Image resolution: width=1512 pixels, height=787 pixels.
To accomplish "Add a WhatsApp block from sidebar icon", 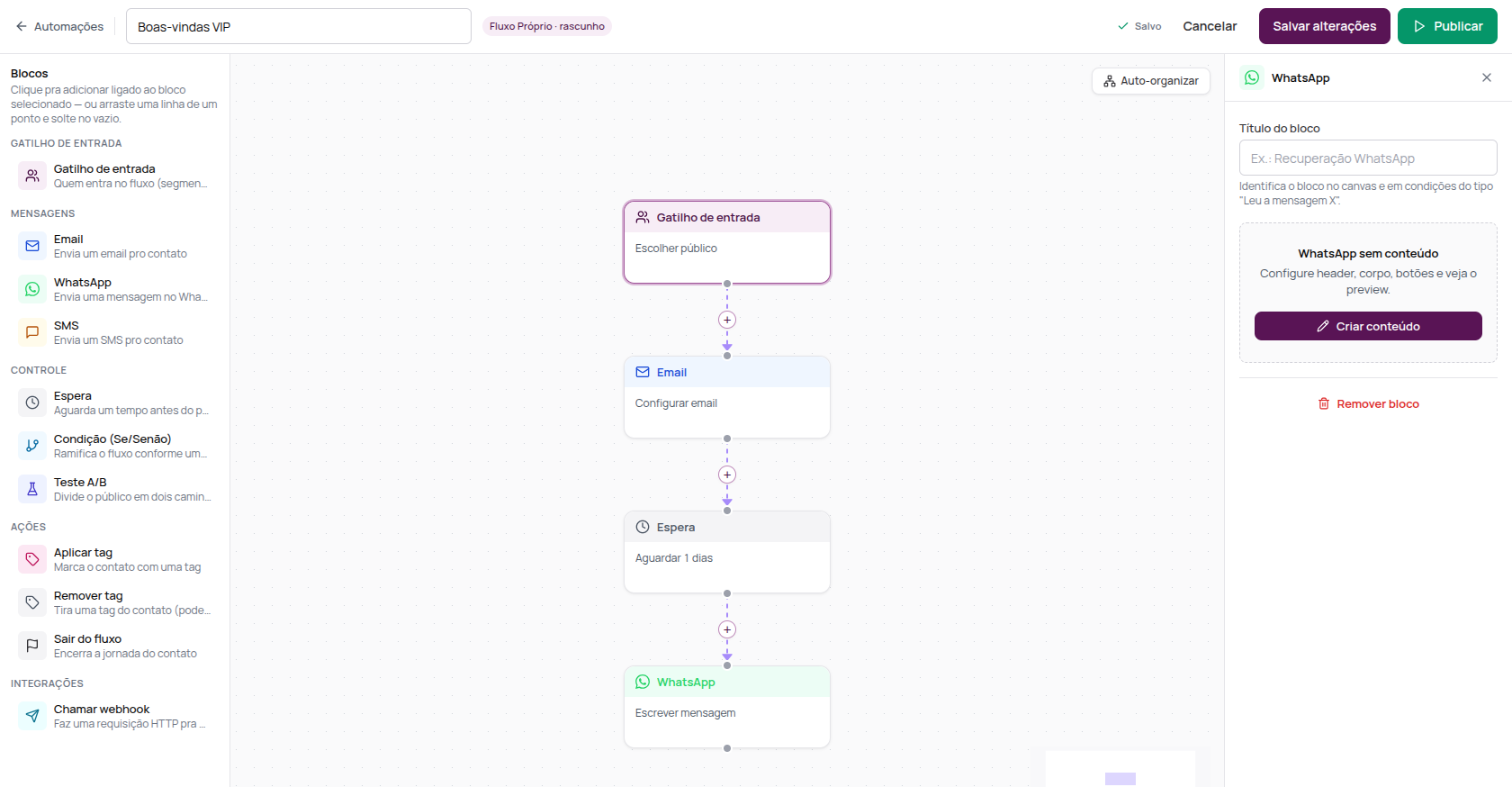I will point(32,289).
